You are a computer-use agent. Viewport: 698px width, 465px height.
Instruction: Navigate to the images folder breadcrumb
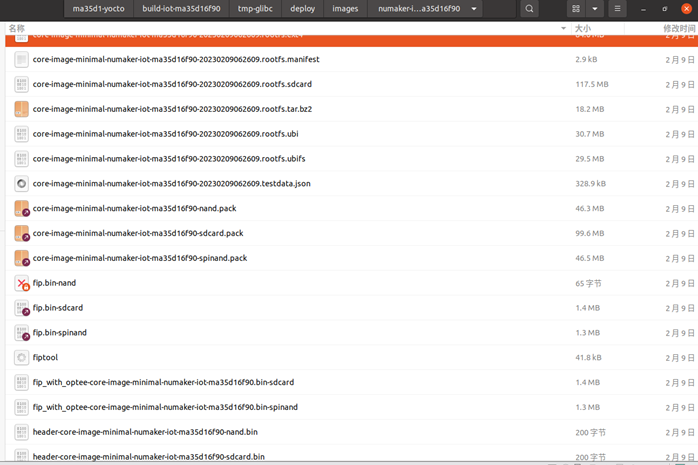point(345,9)
